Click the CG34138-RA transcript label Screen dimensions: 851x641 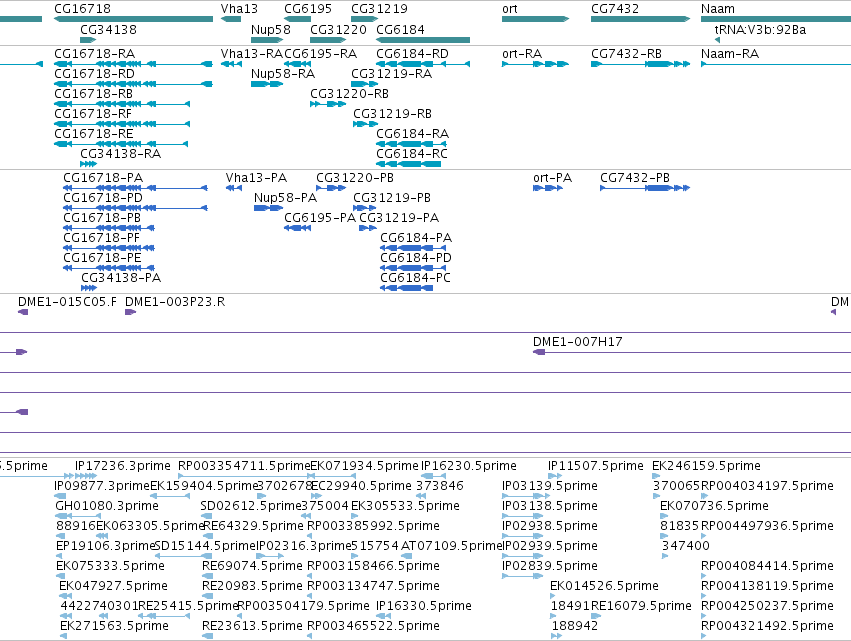coord(120,154)
